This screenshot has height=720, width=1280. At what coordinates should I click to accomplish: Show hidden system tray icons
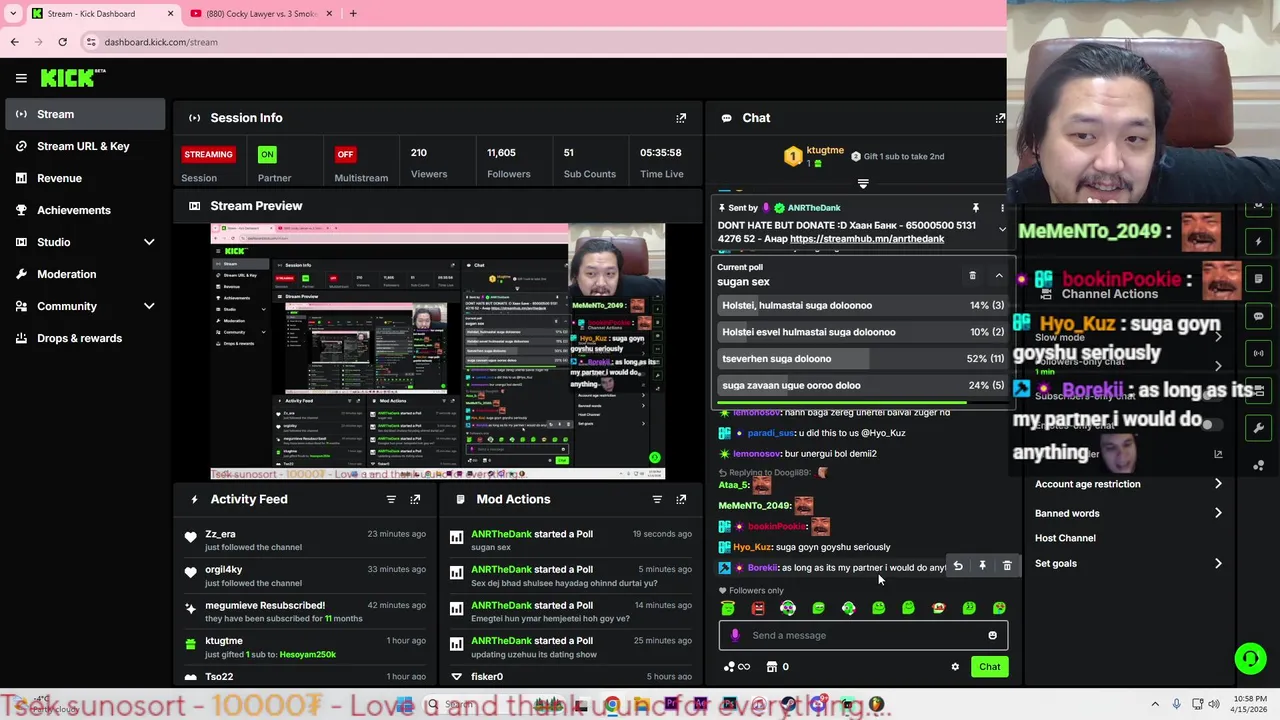pos(1155,705)
